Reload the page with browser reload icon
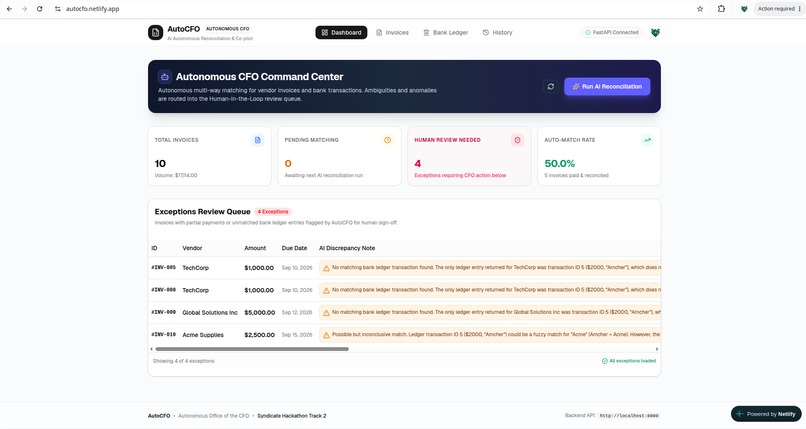This screenshot has height=429, width=806. point(40,9)
